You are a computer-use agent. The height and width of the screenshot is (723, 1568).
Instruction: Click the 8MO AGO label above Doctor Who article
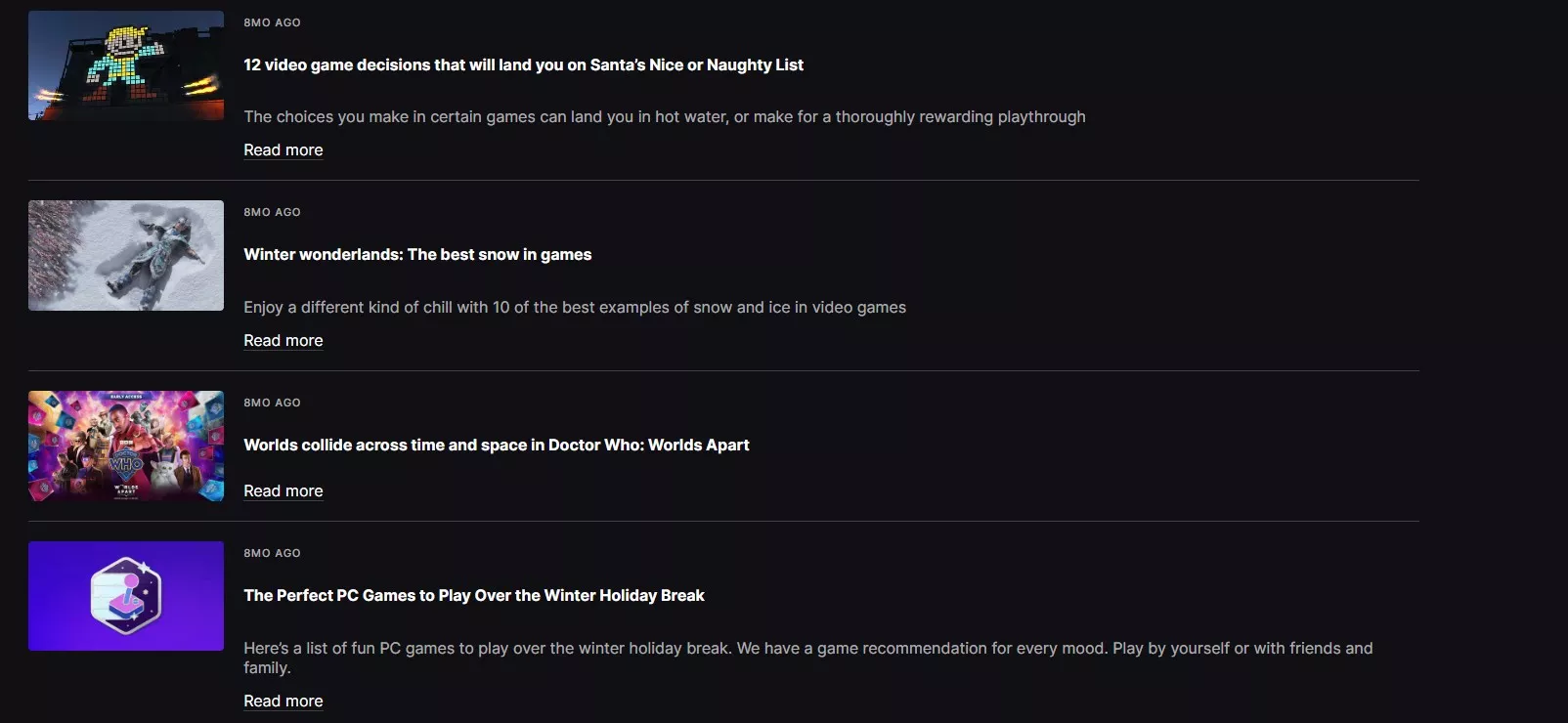coord(272,403)
